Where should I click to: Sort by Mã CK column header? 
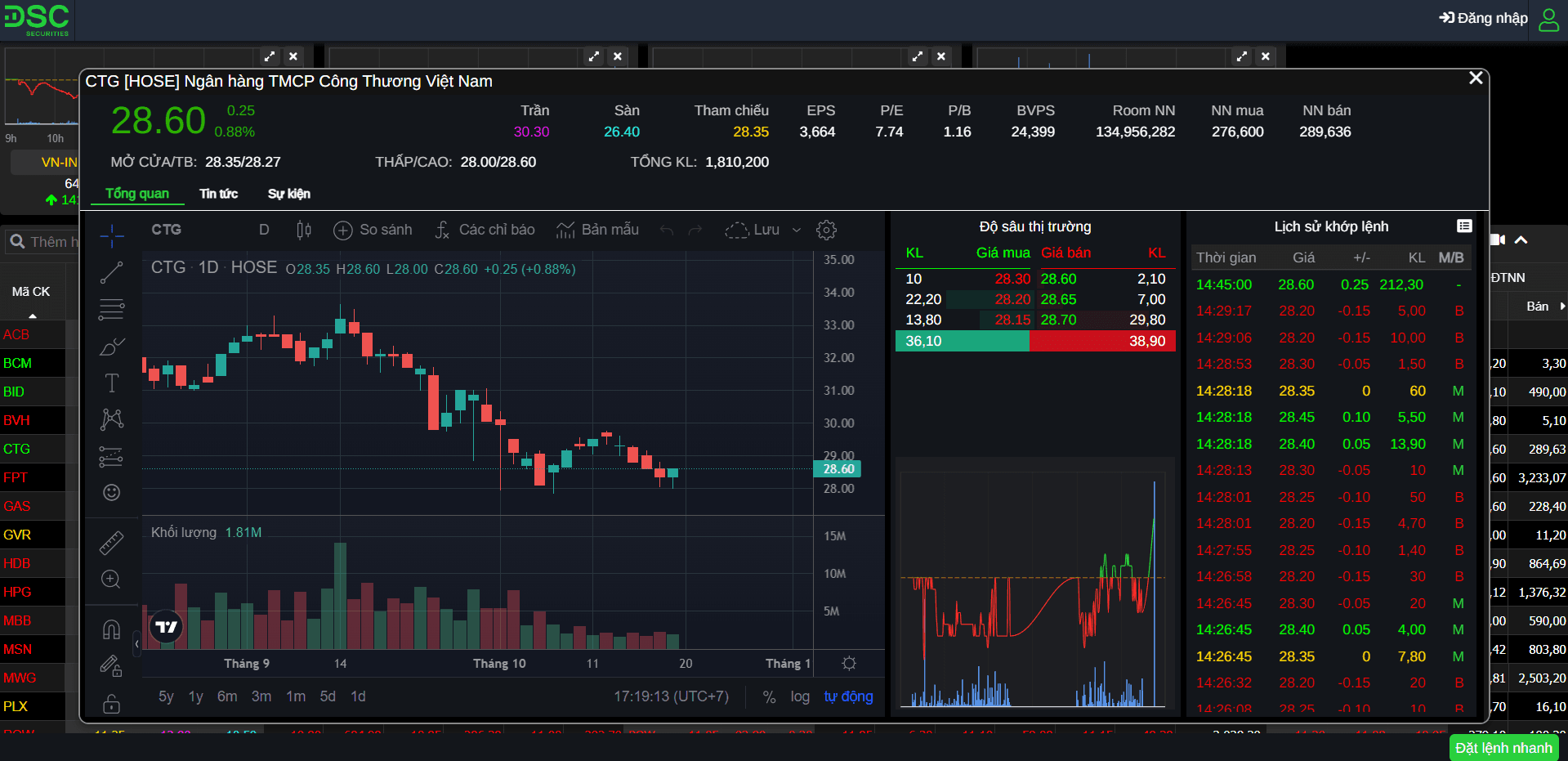[x=31, y=291]
